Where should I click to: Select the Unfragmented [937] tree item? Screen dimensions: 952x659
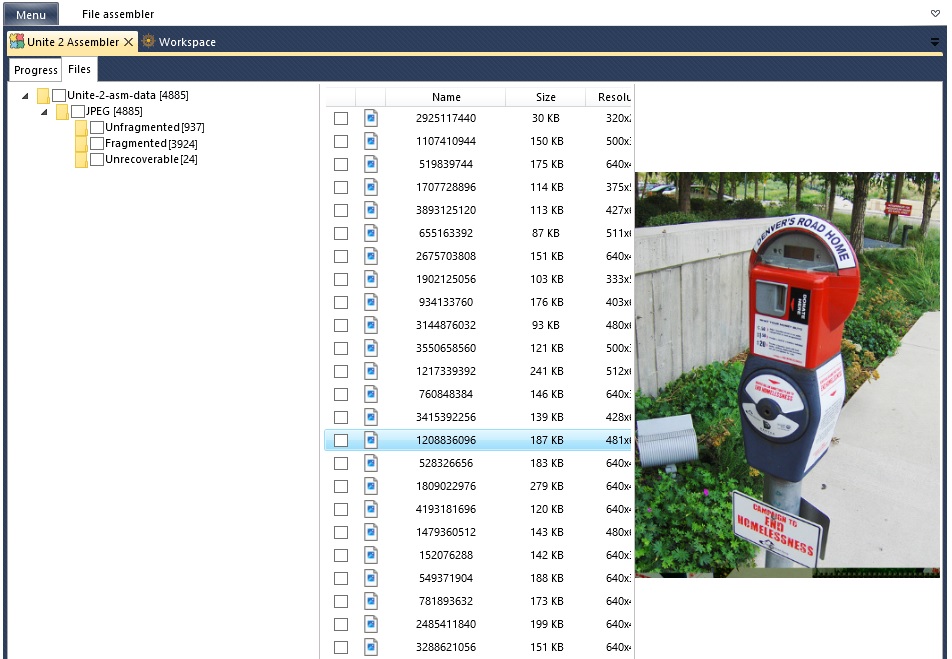tap(155, 128)
